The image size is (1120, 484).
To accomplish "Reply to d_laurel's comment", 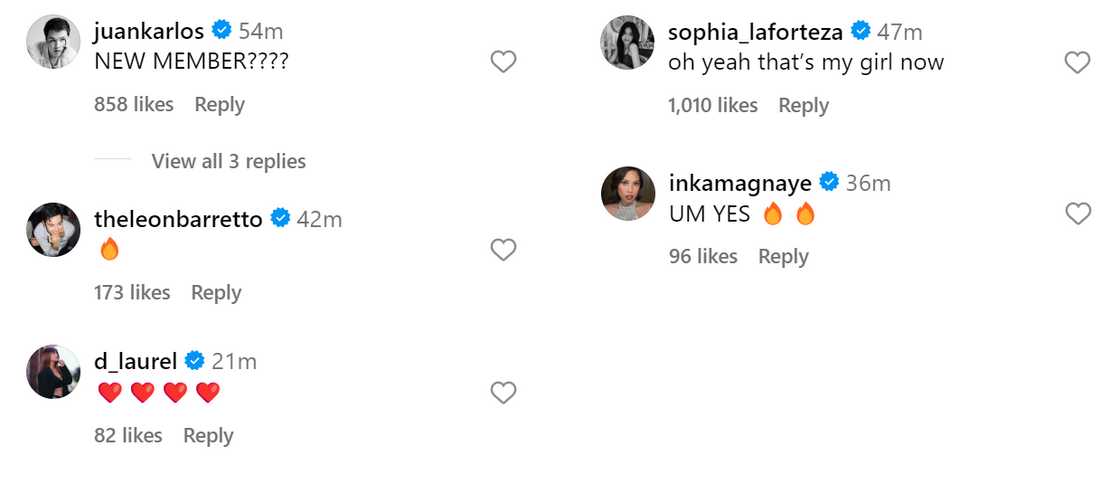I will point(208,435).
